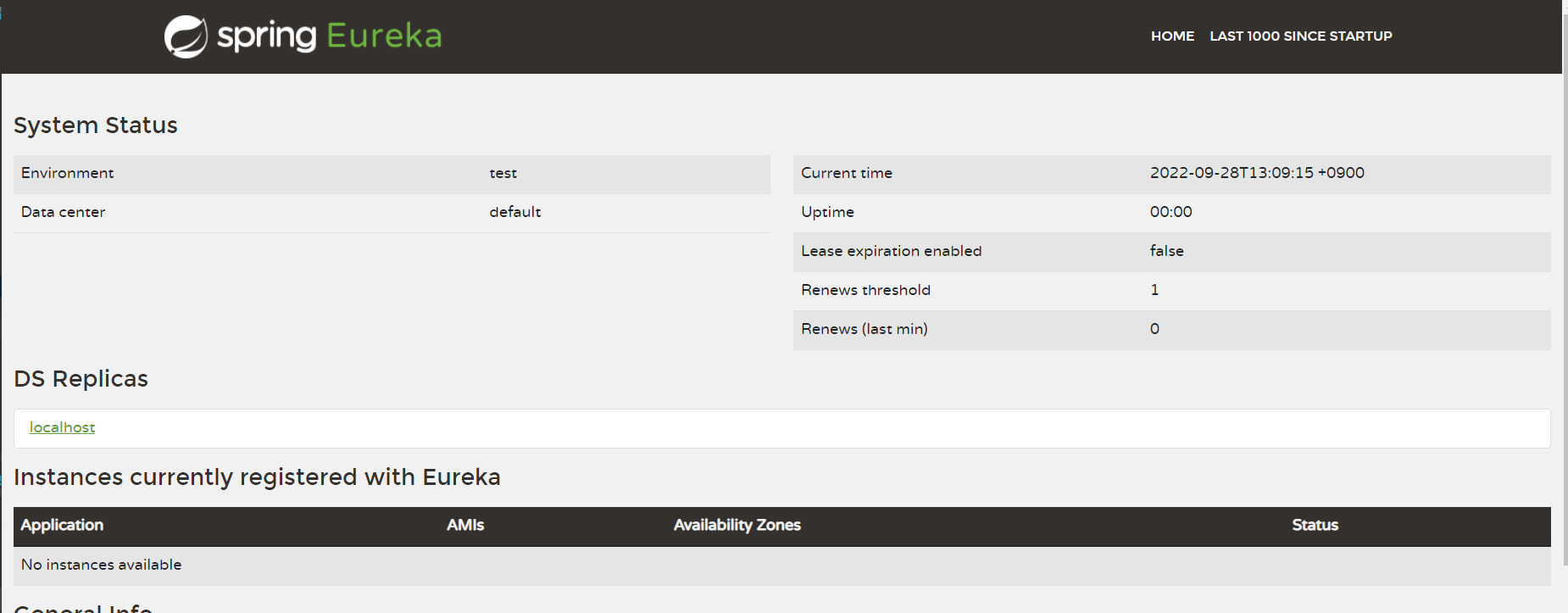
Task: Click the Availability Zones column header
Action: pyautogui.click(x=737, y=526)
